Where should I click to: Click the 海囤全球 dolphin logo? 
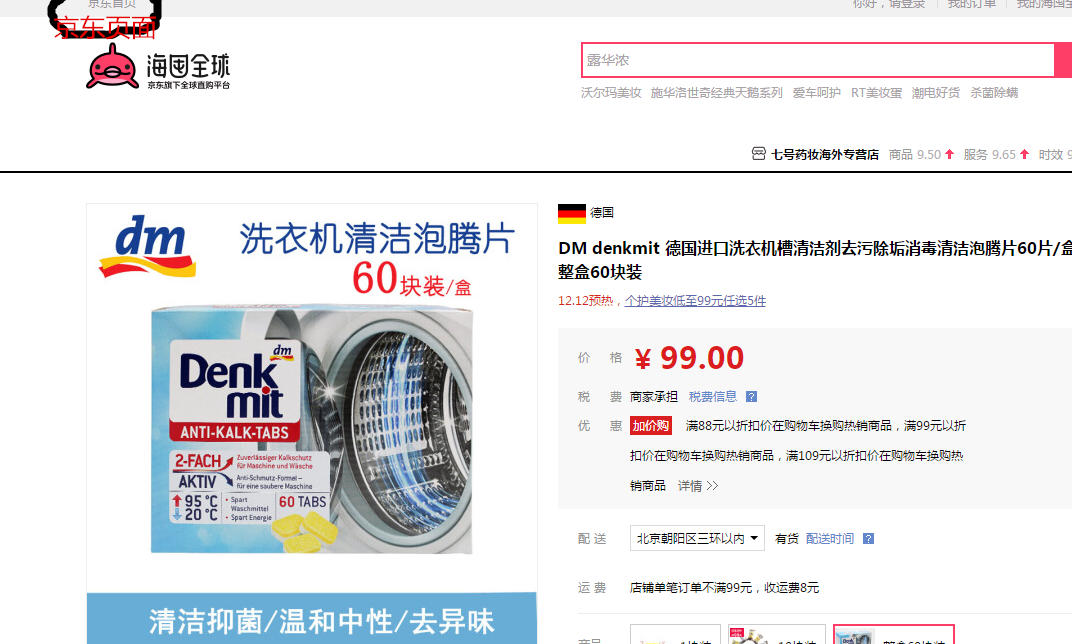[158, 66]
